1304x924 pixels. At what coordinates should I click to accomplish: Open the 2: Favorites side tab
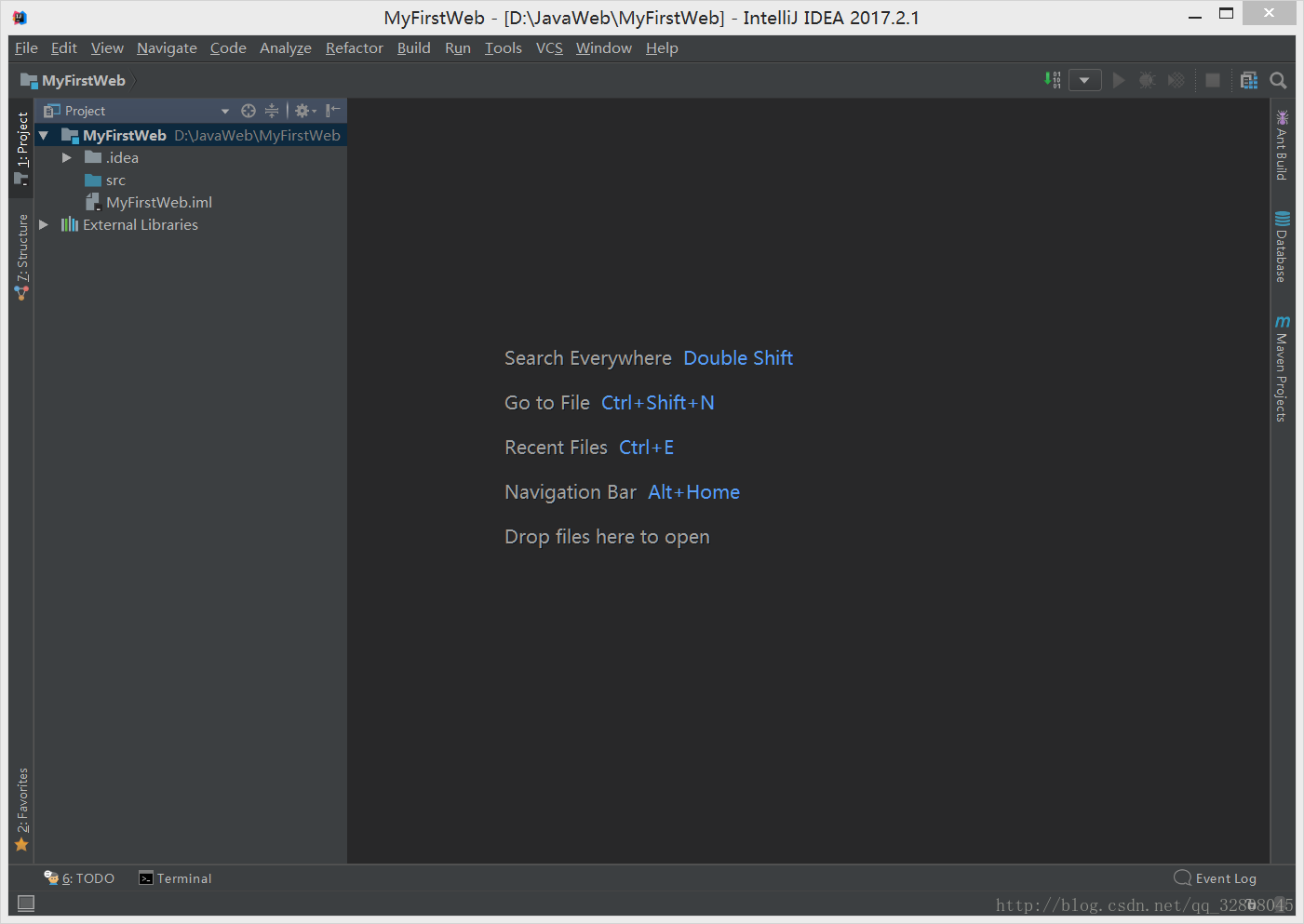point(21,810)
